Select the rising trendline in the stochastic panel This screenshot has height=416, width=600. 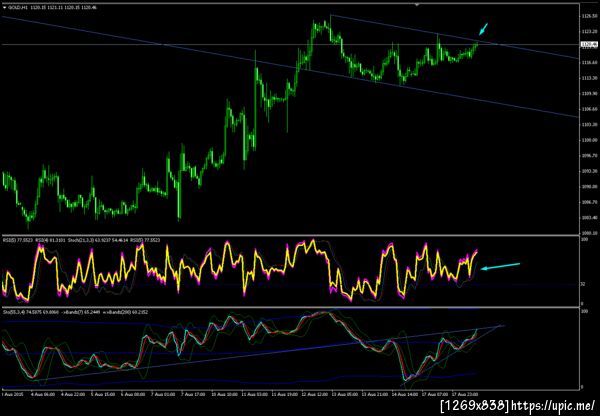[x=268, y=353]
